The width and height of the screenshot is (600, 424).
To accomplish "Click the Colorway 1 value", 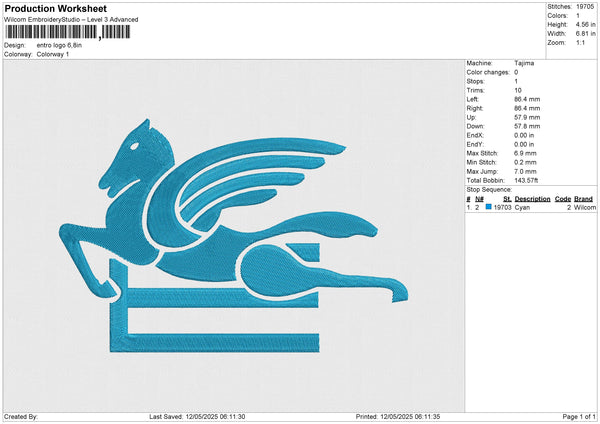I will pos(52,54).
